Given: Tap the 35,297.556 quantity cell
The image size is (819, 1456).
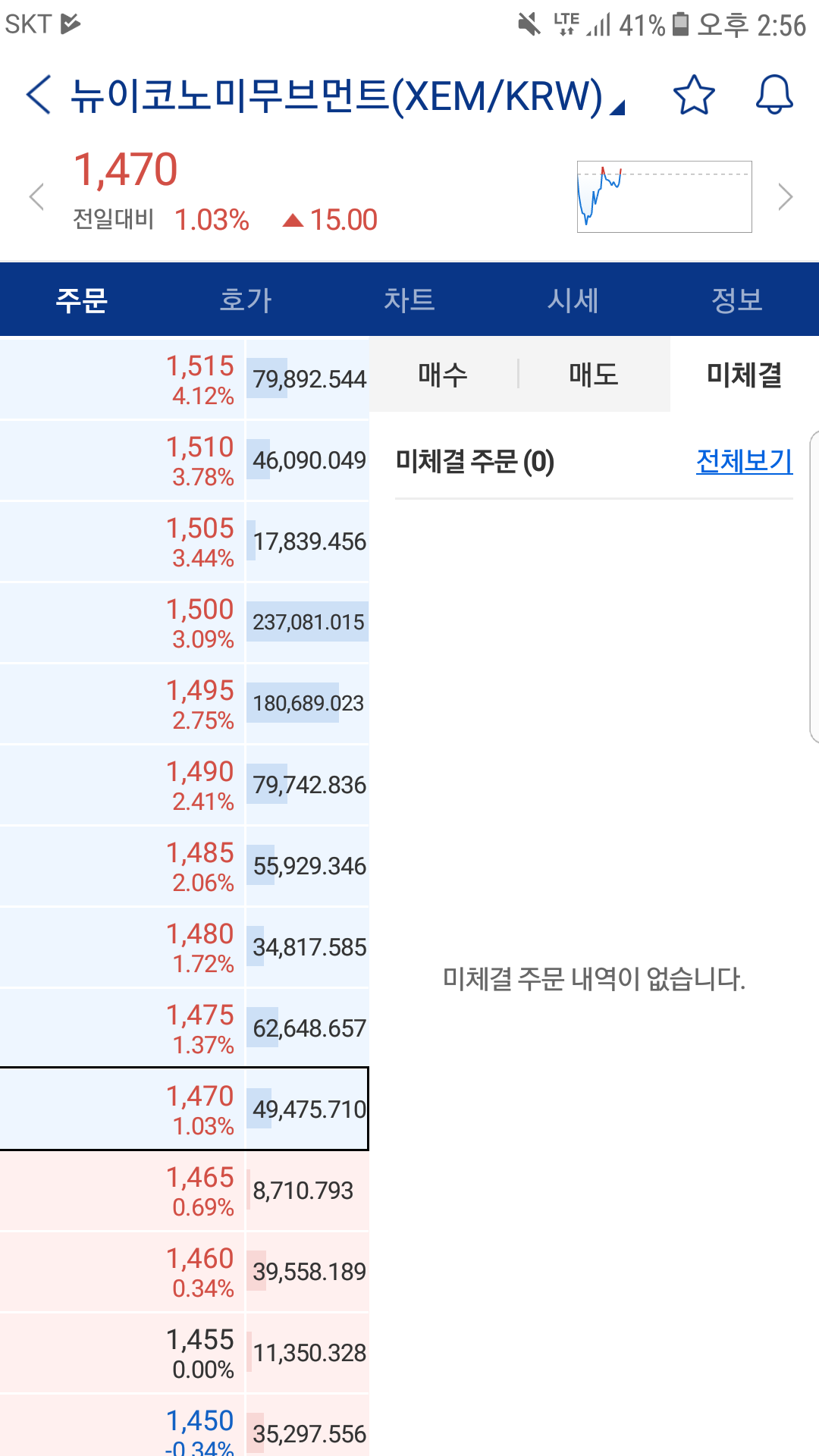Looking at the screenshot, I should click(308, 1426).
